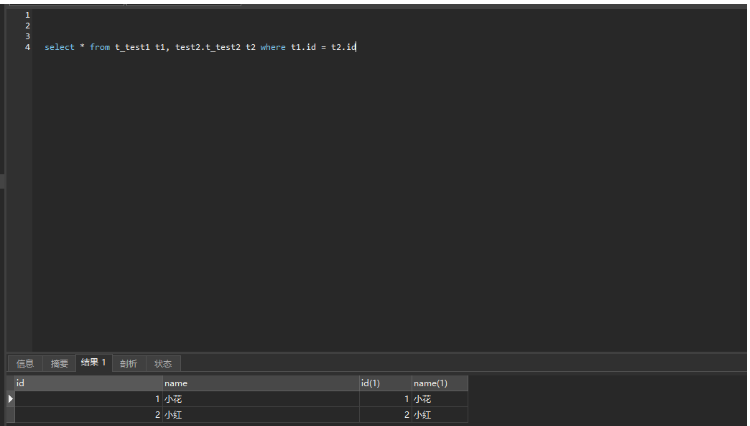Open the 摘要 tab
This screenshot has width=750, height=426.
[59, 364]
